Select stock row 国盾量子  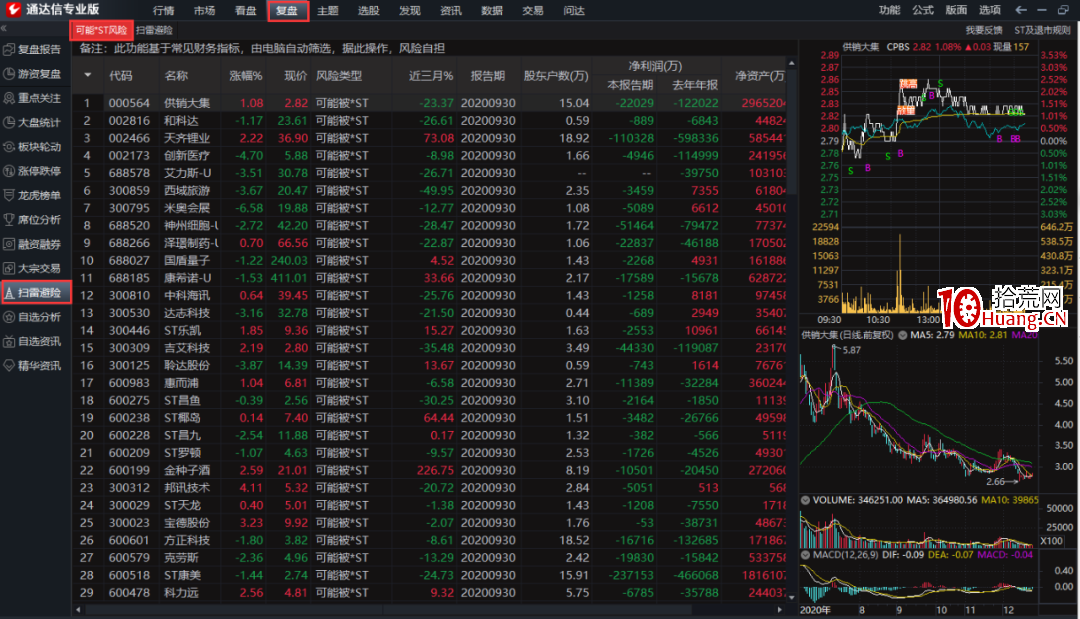coord(429,260)
